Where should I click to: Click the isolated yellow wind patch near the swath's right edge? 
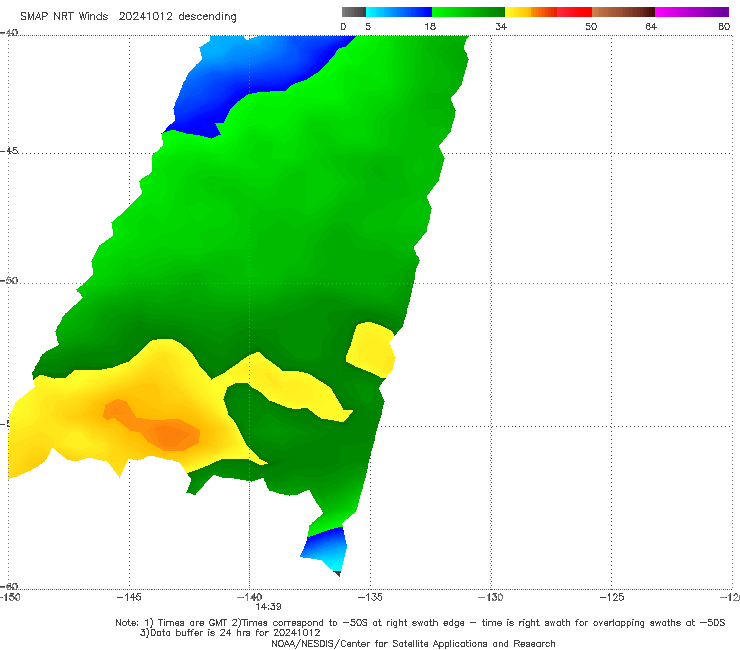[371, 350]
